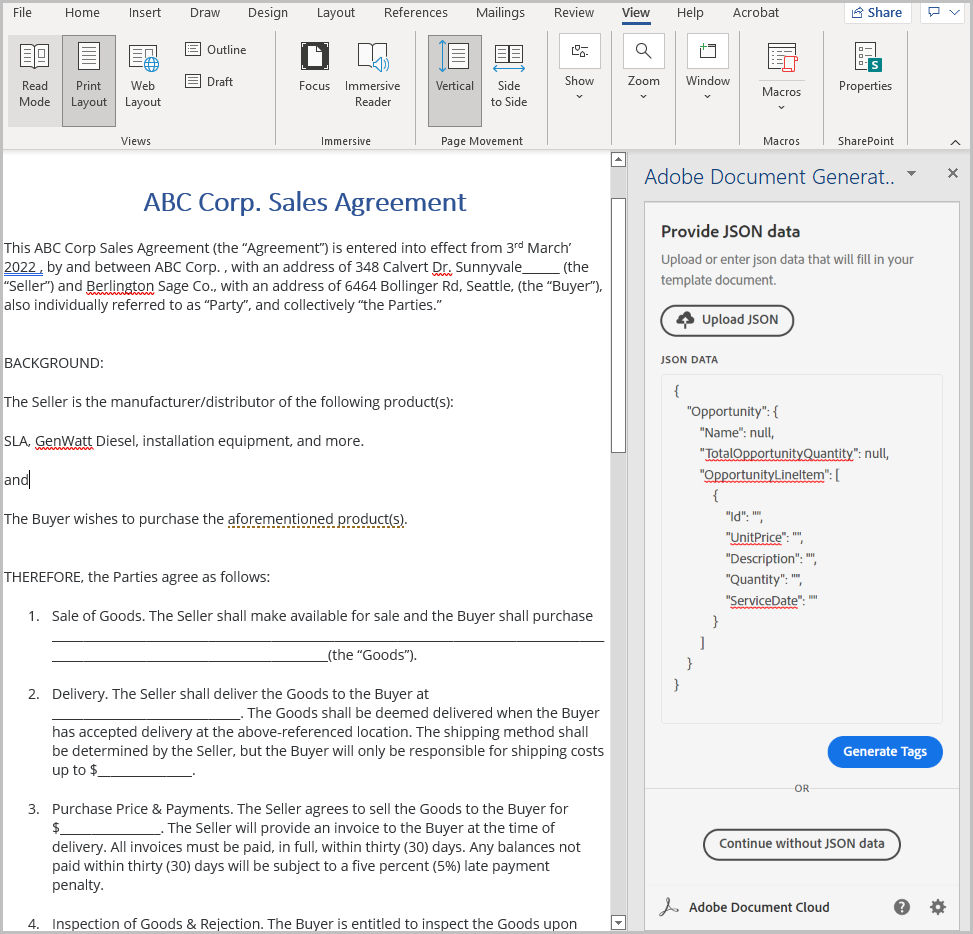Expand the Comments dropdown arrow
The height and width of the screenshot is (934, 973).
[x=954, y=12]
